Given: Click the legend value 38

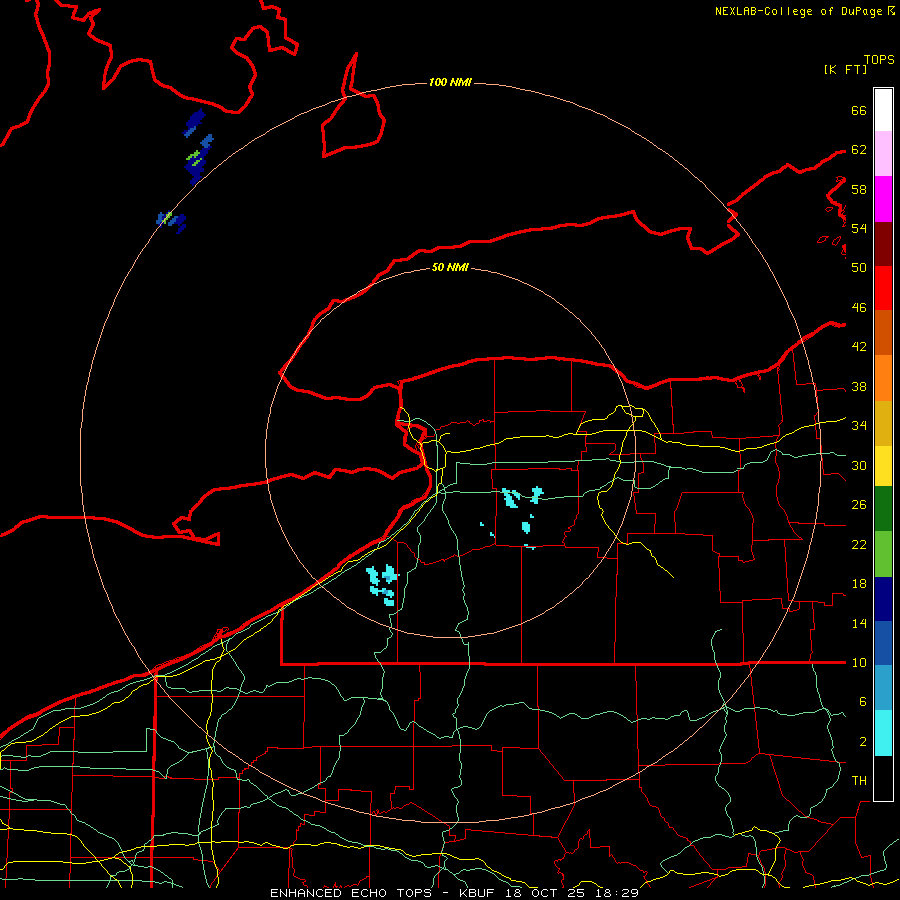Looking at the screenshot, I should [x=859, y=387].
